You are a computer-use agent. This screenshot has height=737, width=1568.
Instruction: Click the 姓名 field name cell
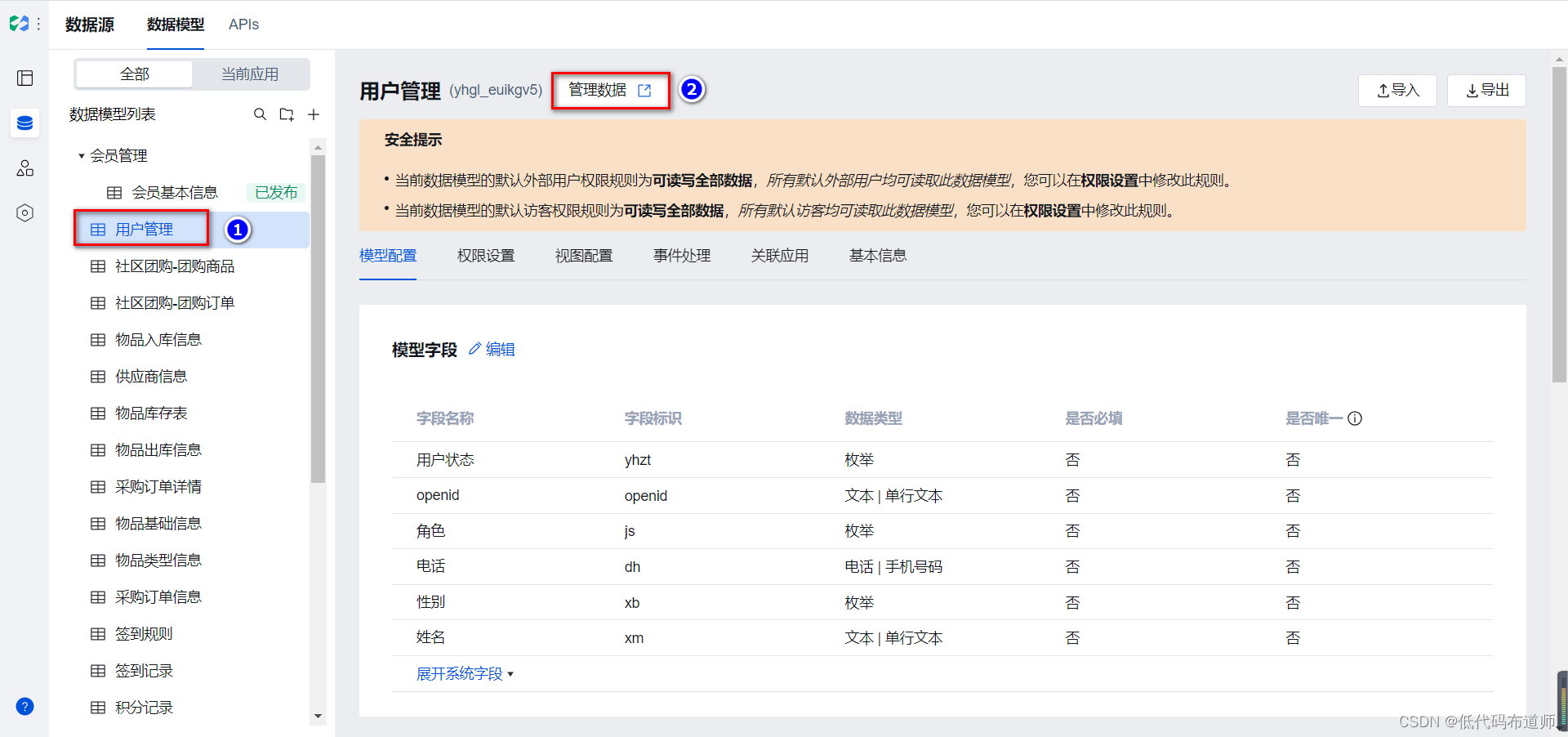[430, 637]
